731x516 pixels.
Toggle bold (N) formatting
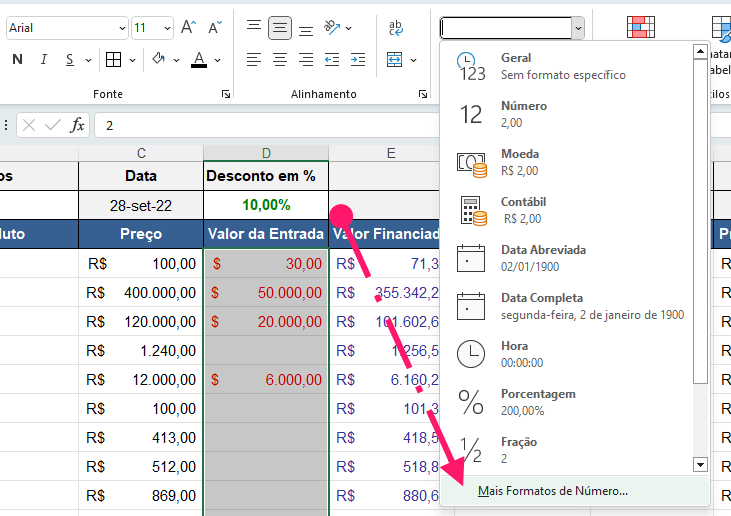coord(17,60)
